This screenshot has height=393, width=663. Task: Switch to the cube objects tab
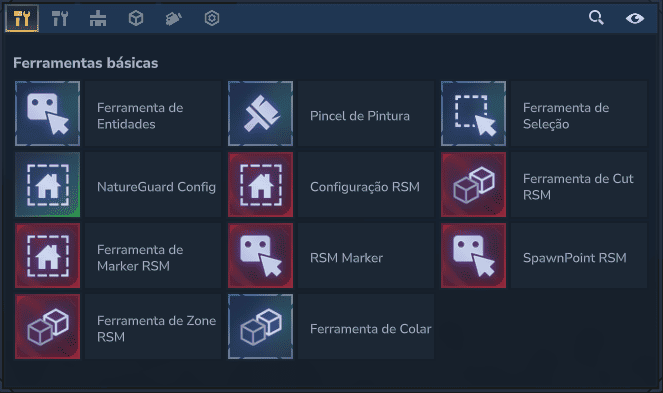click(x=136, y=19)
